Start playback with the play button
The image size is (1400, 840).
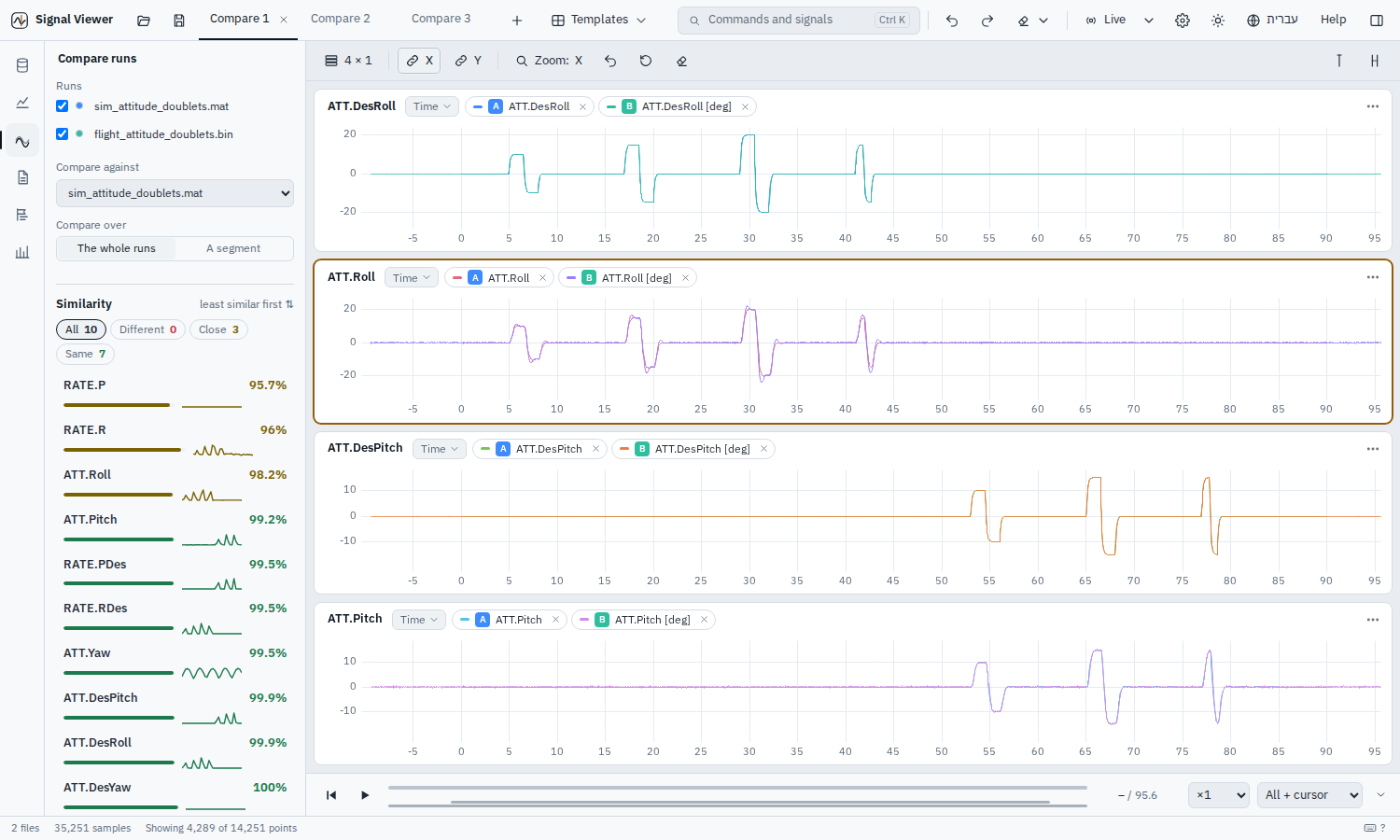[365, 795]
